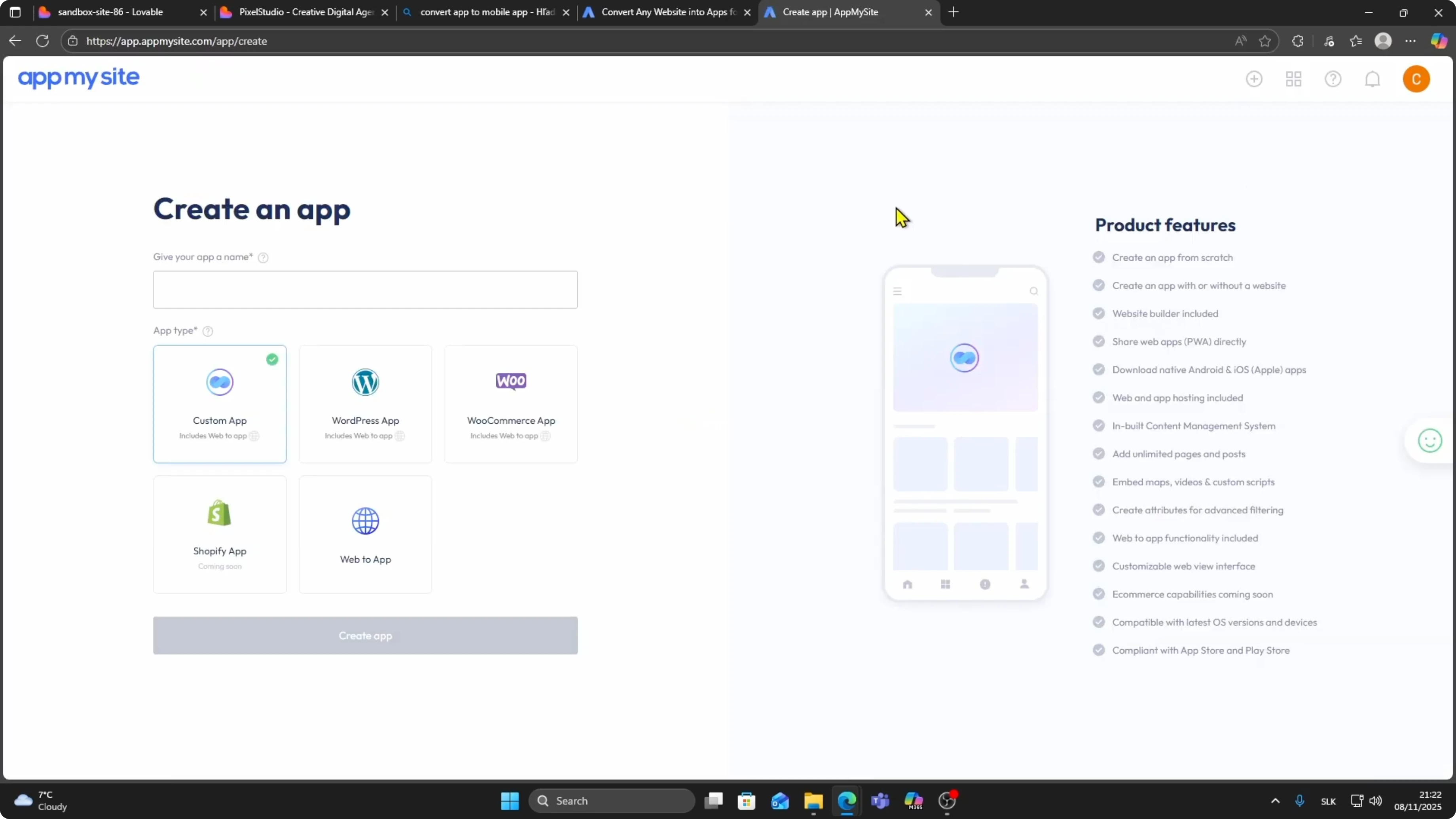
Task: Click info icon next to app name label
Action: click(263, 258)
